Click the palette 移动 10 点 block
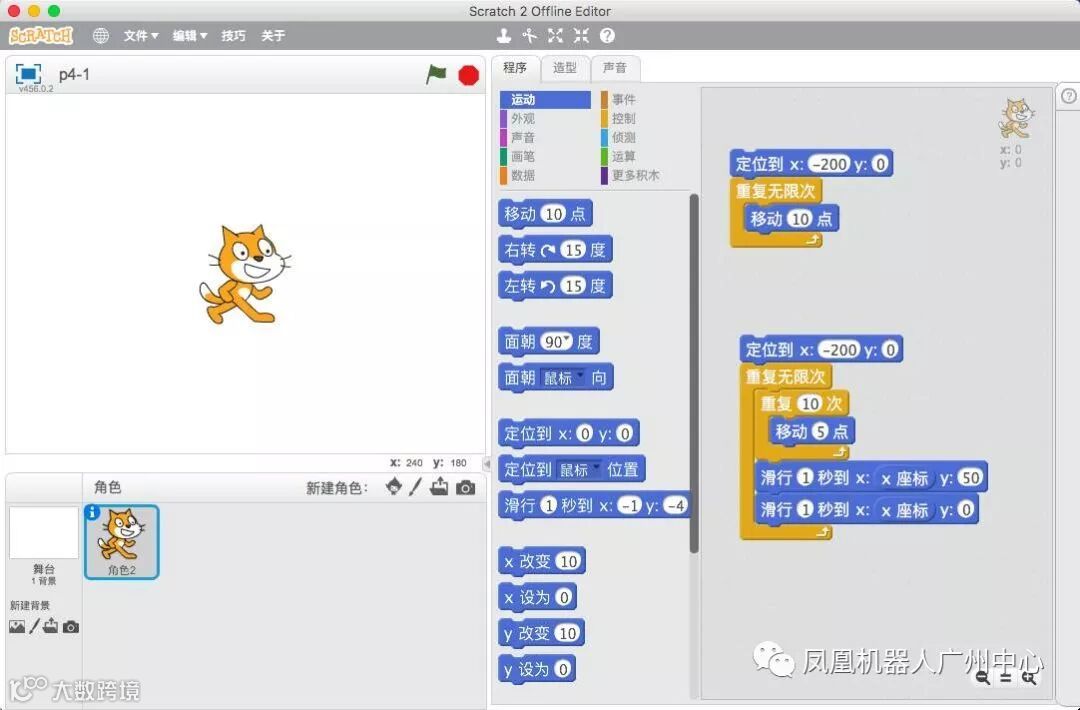The image size is (1080, 710). pos(545,214)
